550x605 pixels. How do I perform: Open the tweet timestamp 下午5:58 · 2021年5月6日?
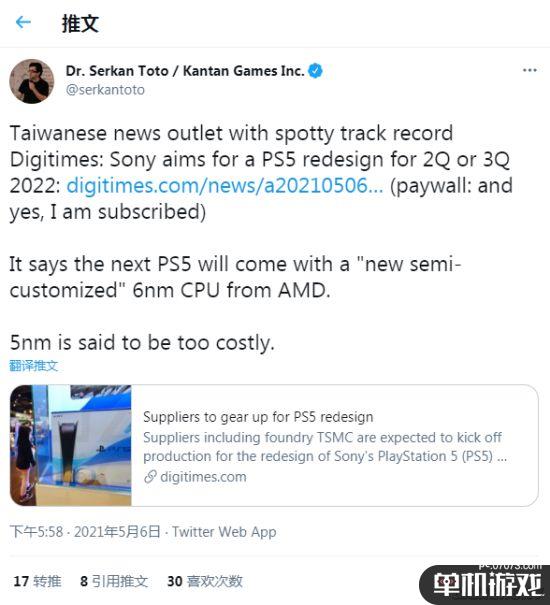pos(85,532)
